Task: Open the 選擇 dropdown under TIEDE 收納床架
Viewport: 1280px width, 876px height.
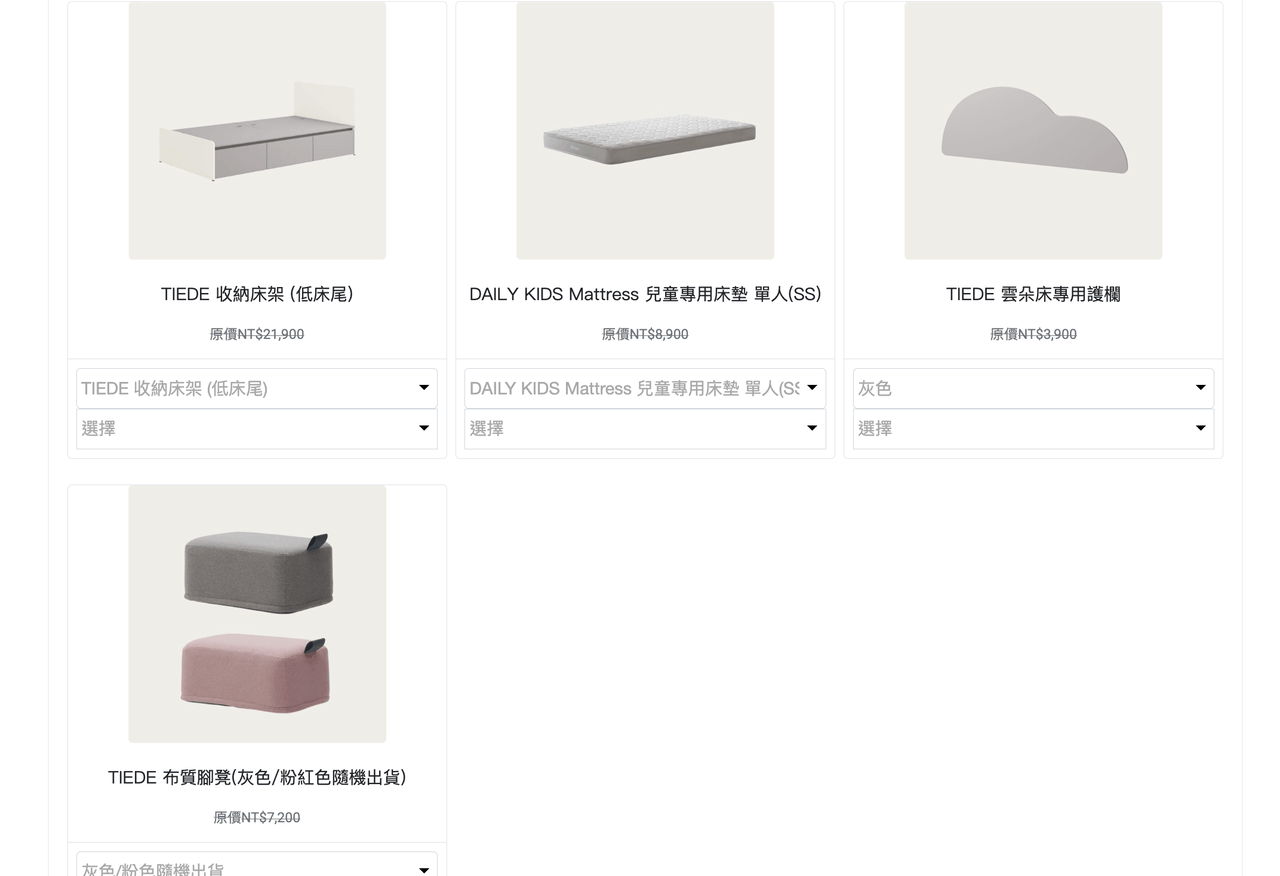Action: [257, 428]
